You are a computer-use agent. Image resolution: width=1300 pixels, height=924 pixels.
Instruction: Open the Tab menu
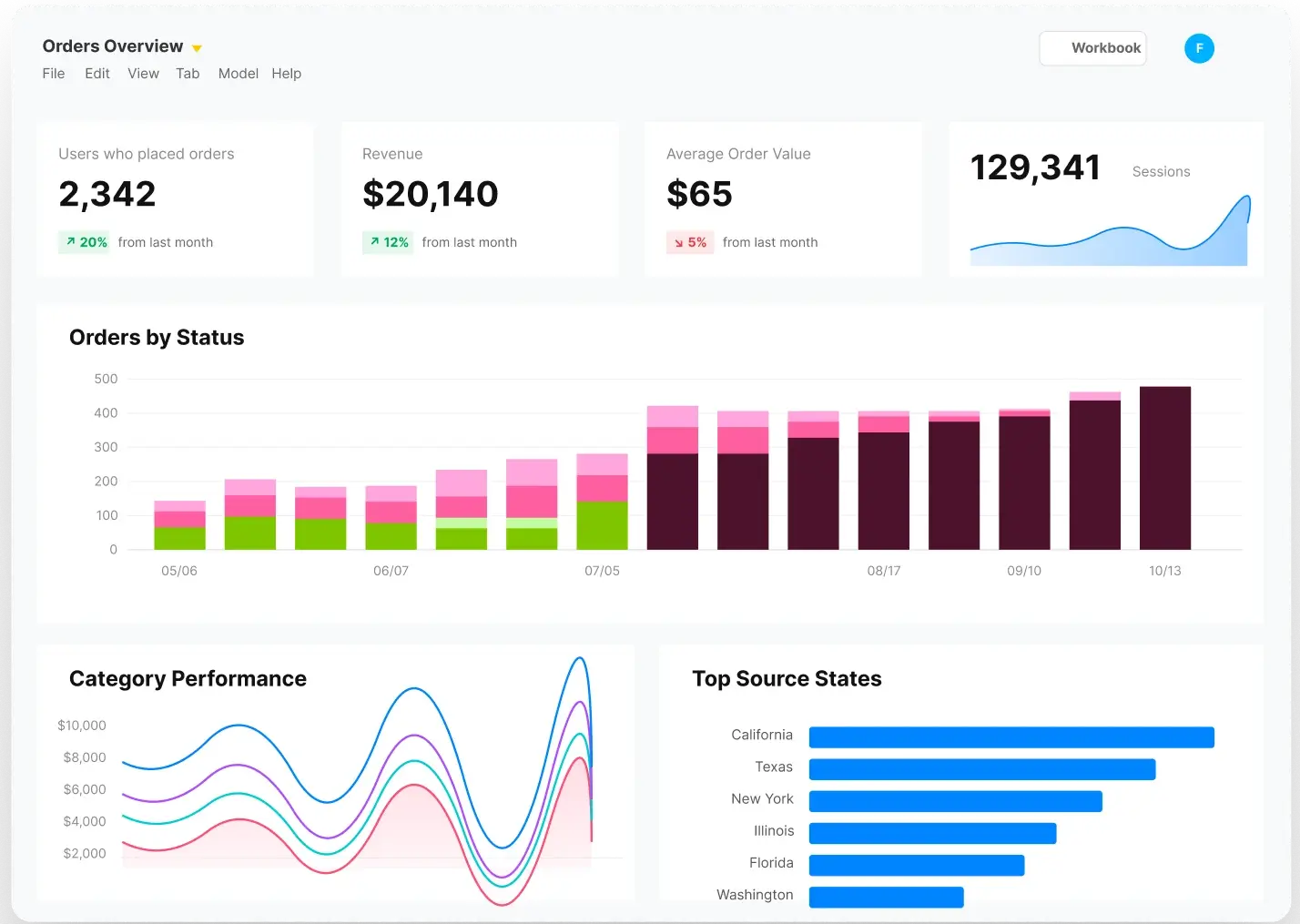pos(188,74)
